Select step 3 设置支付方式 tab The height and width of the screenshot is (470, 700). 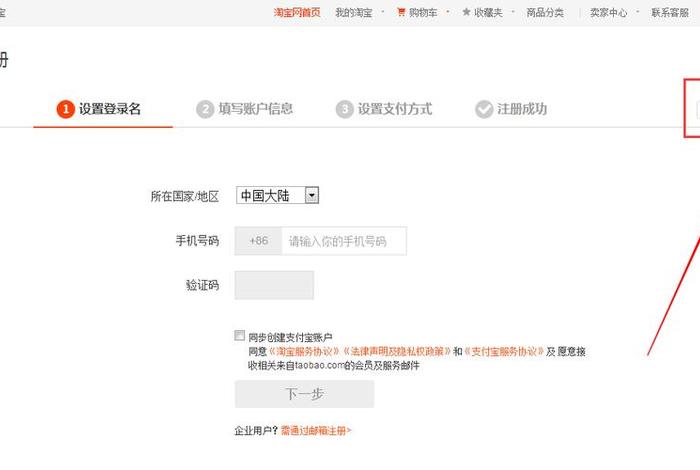pyautogui.click(x=383, y=109)
